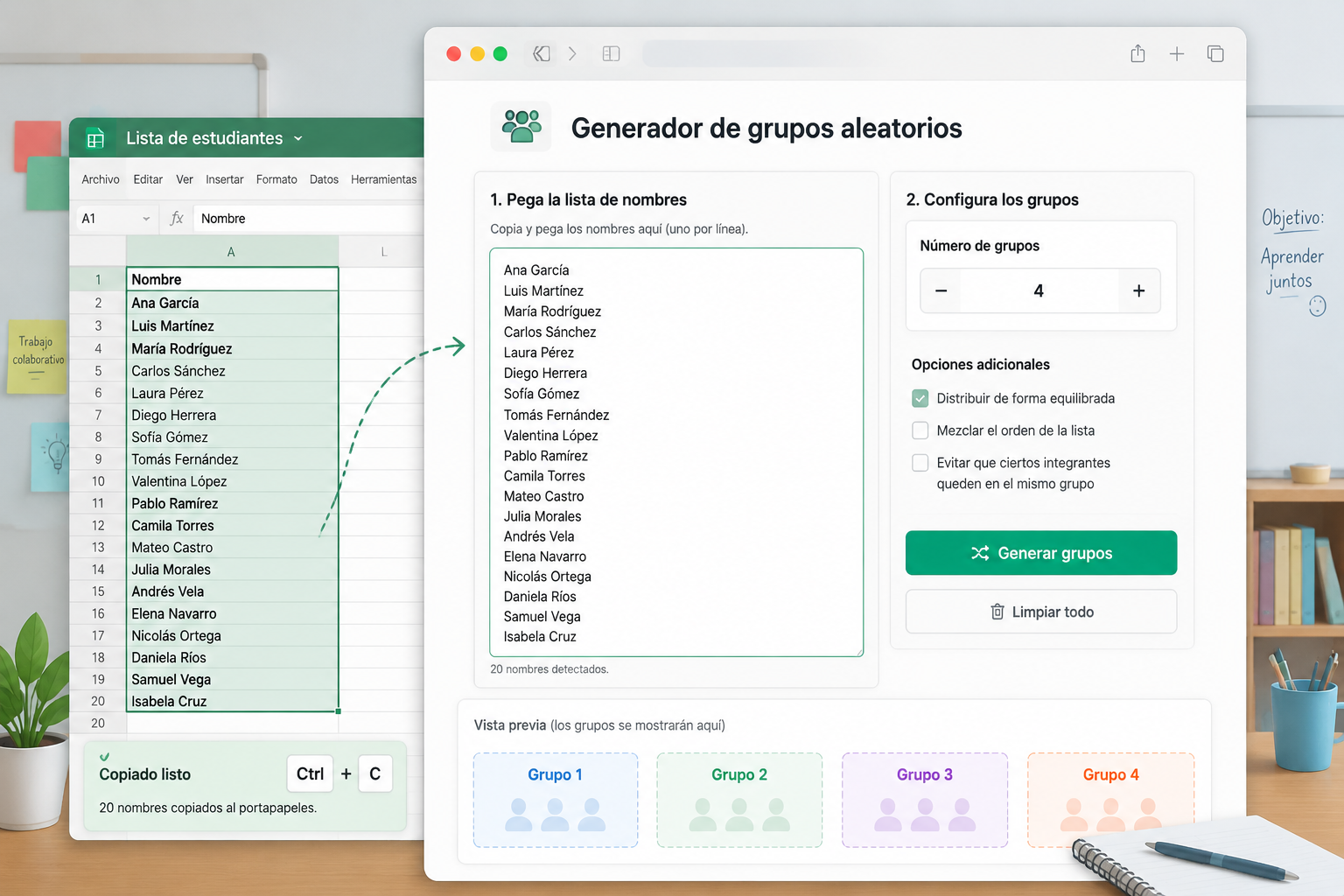Image resolution: width=1344 pixels, height=896 pixels.
Task: Select column A header in spreadsheet
Action: [x=232, y=252]
